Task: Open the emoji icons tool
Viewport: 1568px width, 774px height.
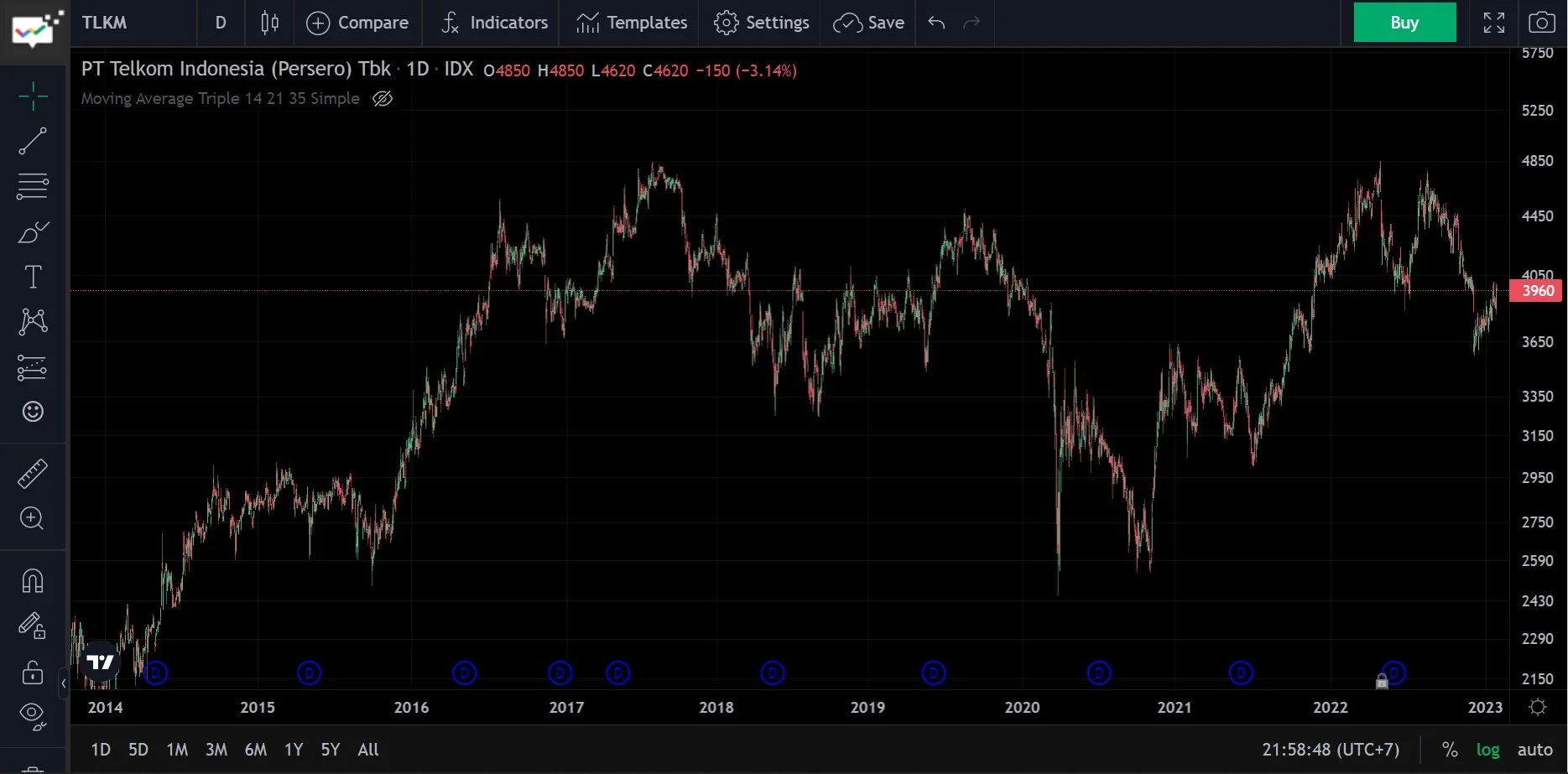Action: click(x=33, y=412)
